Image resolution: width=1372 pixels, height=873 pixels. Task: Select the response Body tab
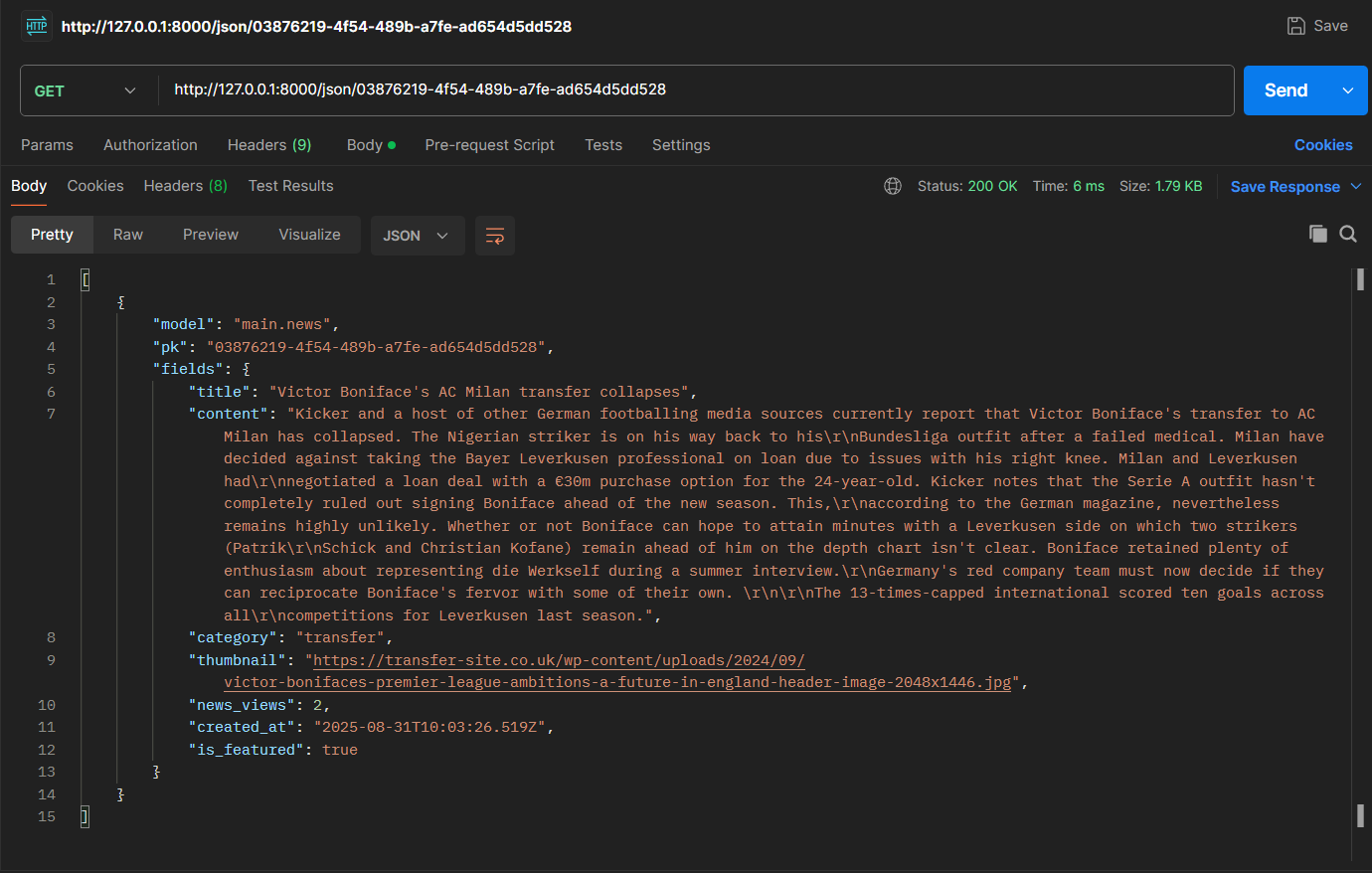[29, 186]
